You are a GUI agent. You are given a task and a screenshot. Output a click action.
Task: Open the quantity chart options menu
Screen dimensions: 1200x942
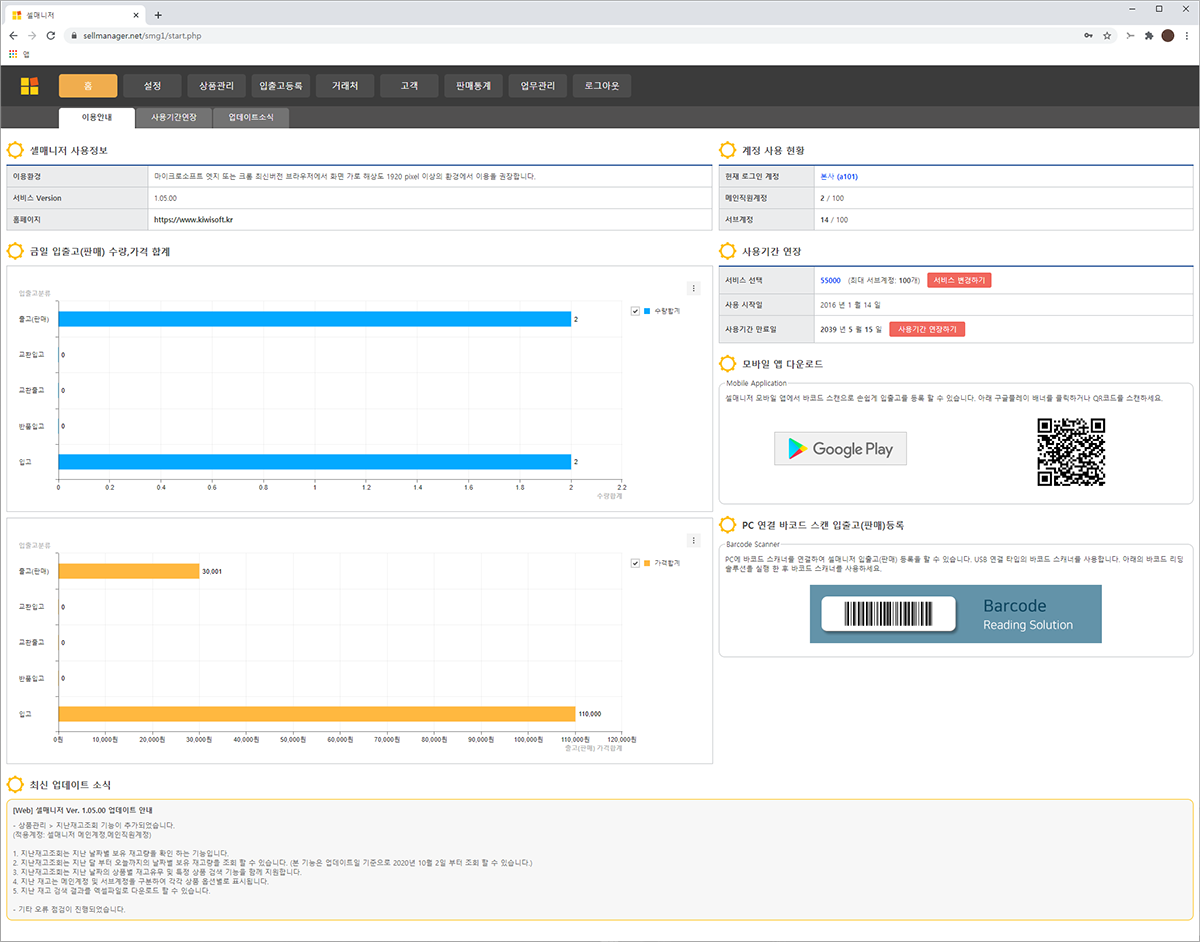point(694,288)
